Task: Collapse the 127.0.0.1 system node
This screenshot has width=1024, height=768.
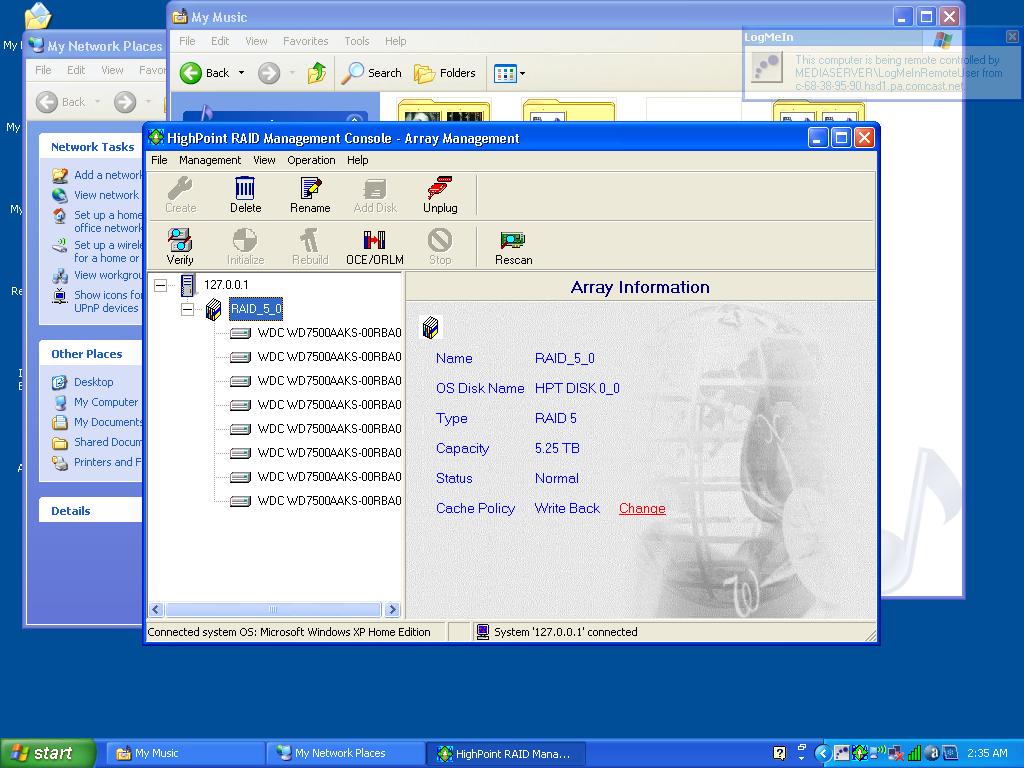Action: point(161,286)
